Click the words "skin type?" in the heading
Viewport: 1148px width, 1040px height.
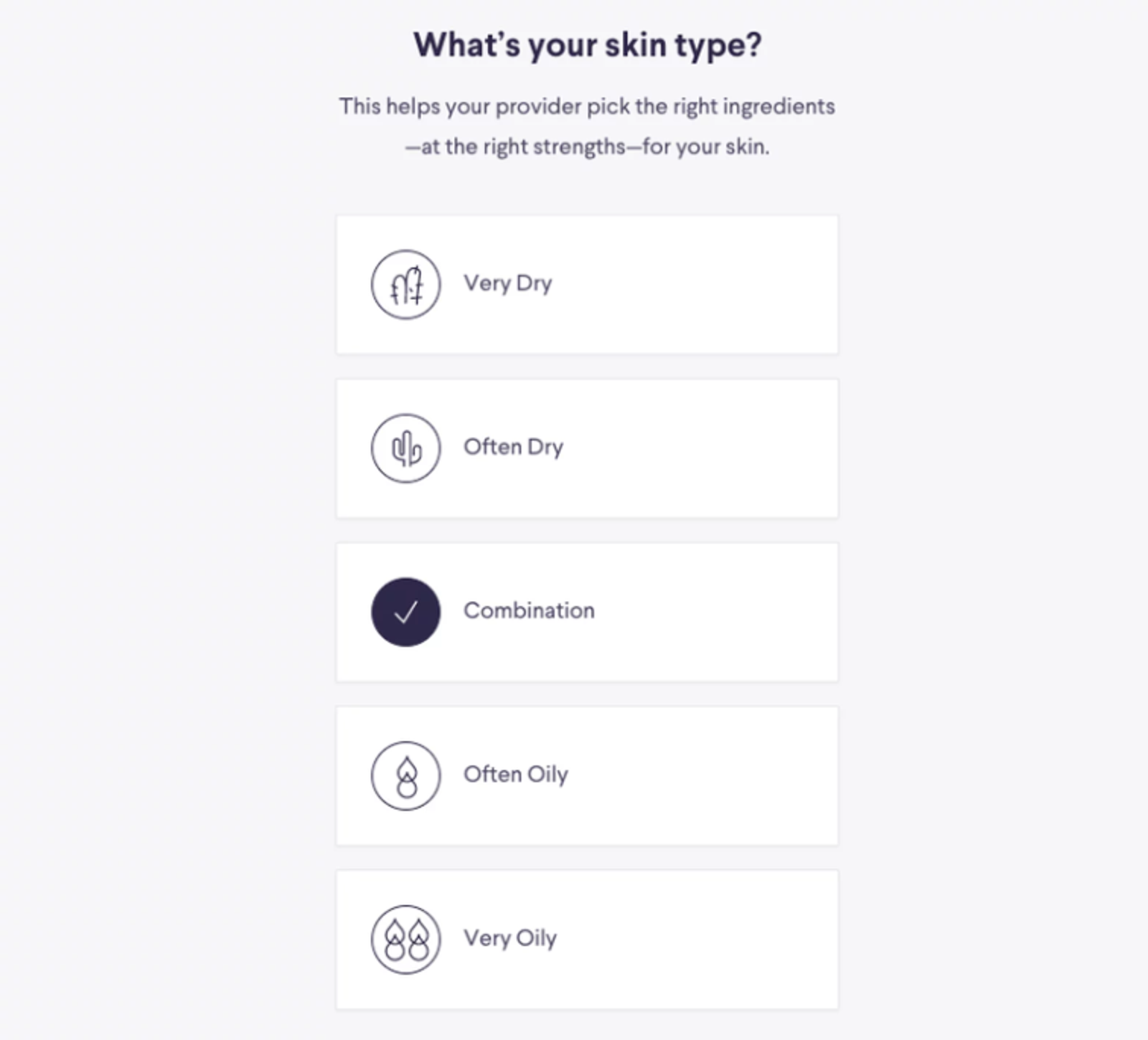[x=682, y=45]
